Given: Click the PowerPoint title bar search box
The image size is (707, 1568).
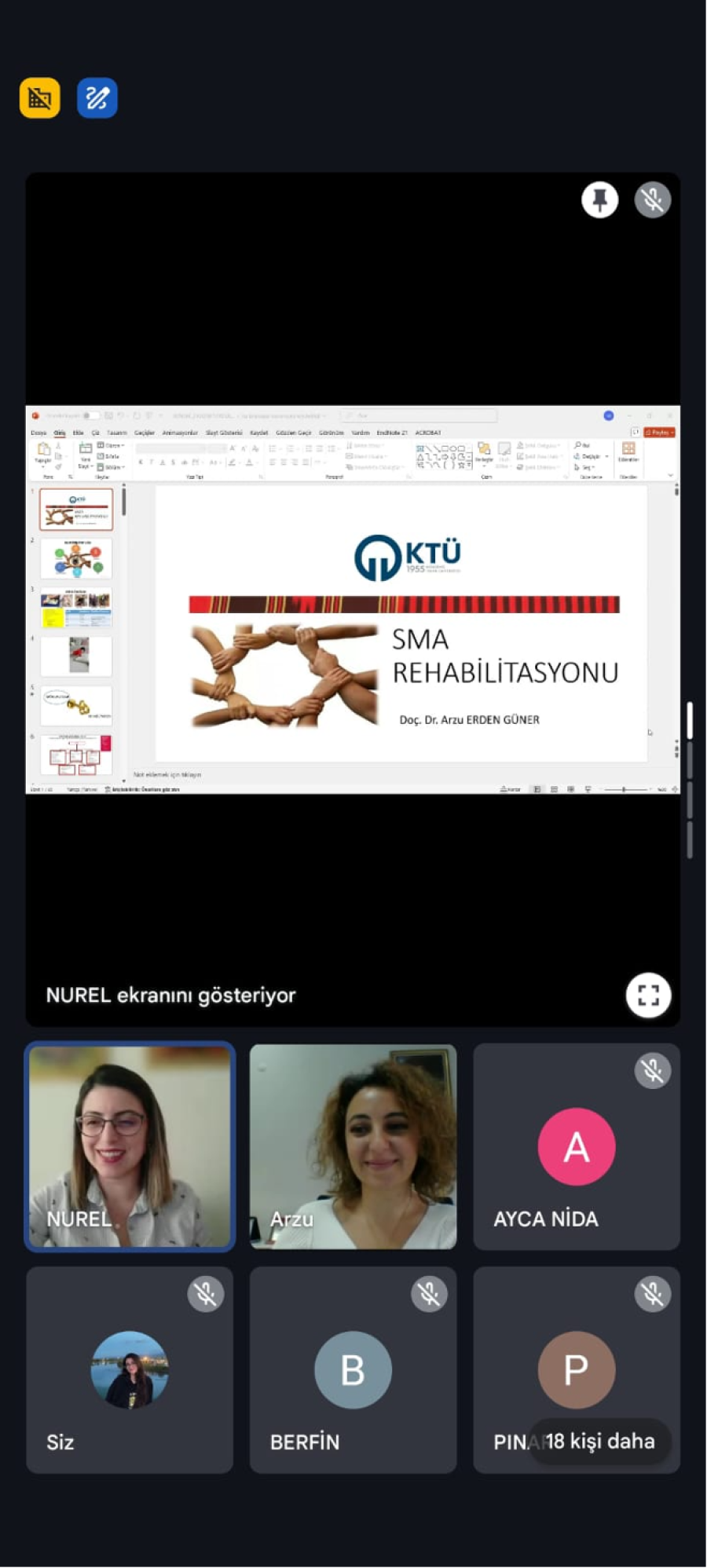Looking at the screenshot, I should [x=419, y=415].
